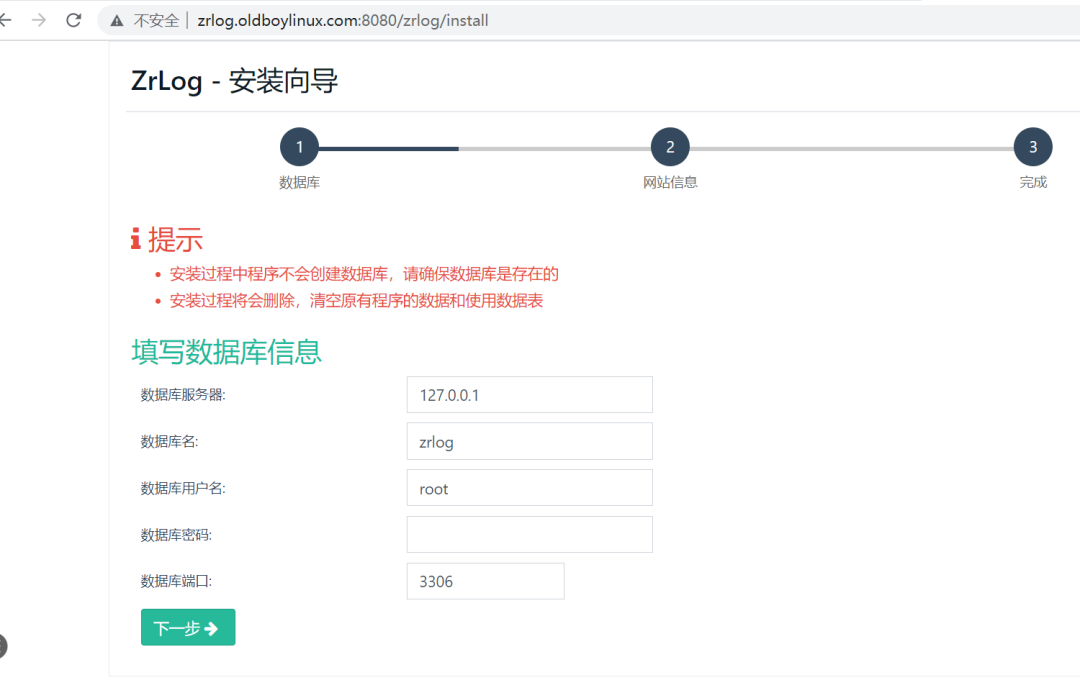Image resolution: width=1080 pixels, height=693 pixels.
Task: Select step 3 circle 完成
Action: (x=1033, y=147)
